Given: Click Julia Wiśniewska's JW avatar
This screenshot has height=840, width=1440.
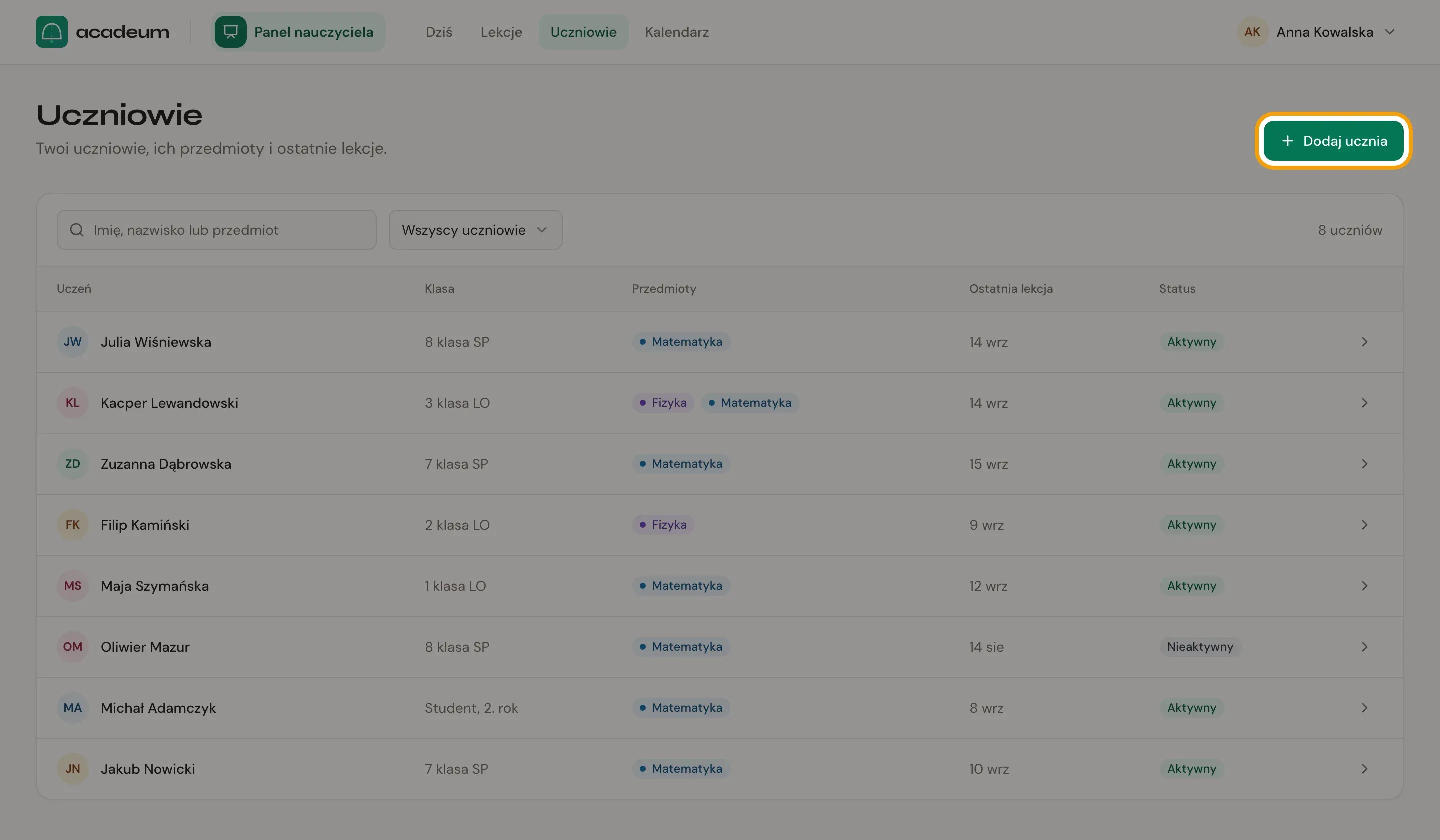Looking at the screenshot, I should (x=72, y=341).
